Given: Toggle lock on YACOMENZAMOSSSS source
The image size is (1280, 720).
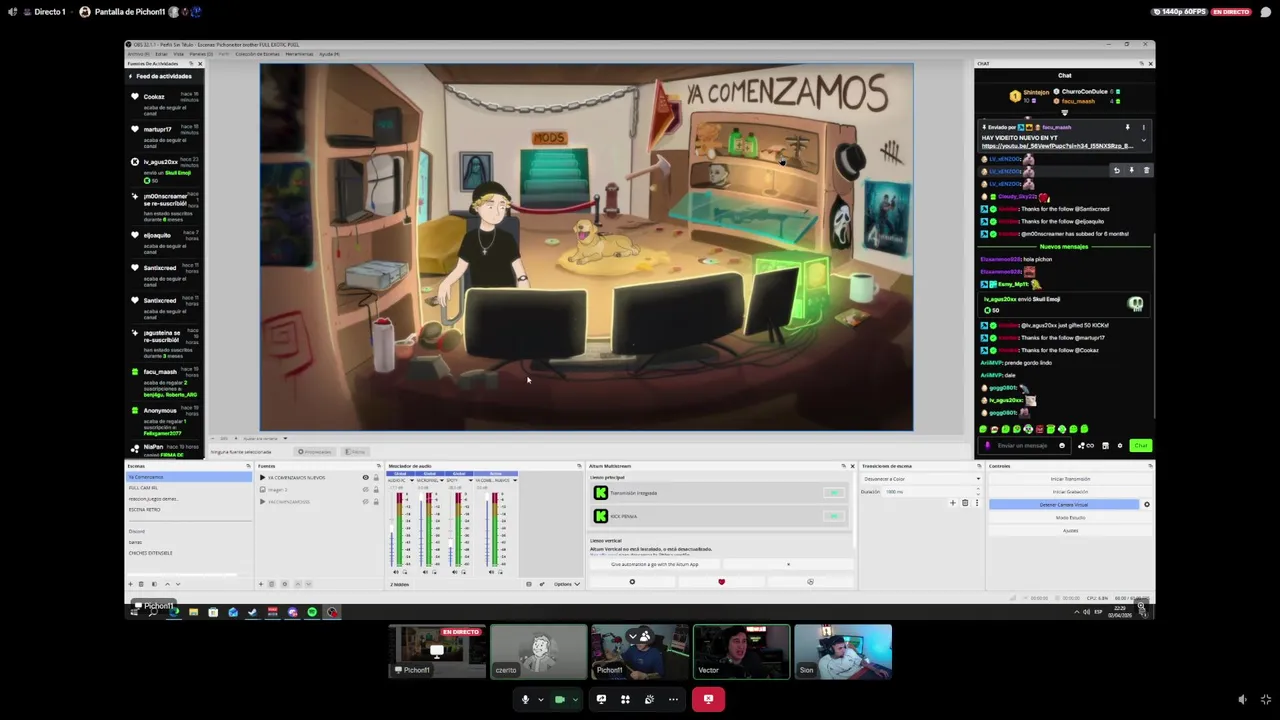Looking at the screenshot, I should [376, 502].
